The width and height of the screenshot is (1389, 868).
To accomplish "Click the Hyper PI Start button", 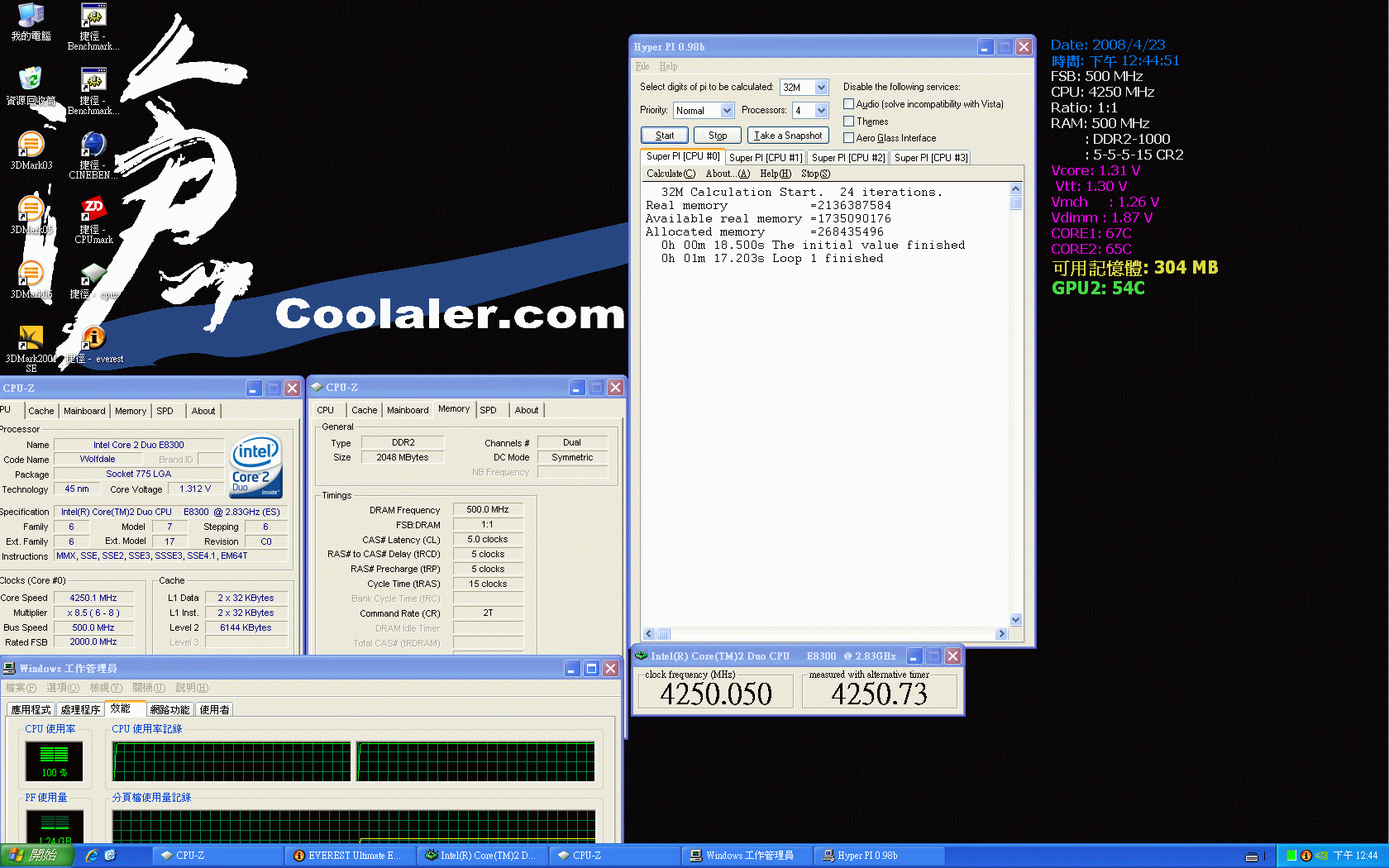I will [665, 136].
